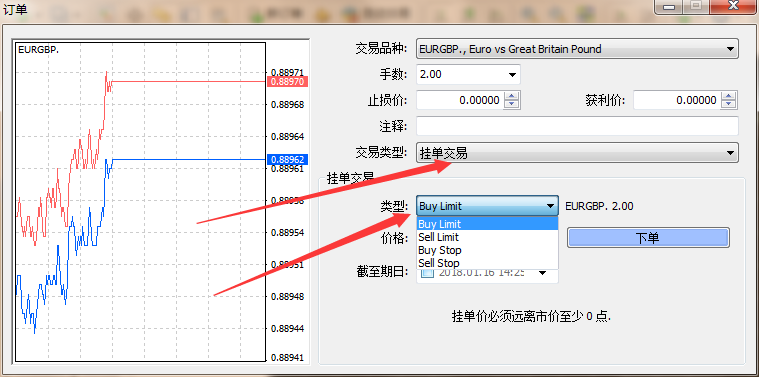
Task: Click into the 注释 comment field
Action: pos(577,126)
